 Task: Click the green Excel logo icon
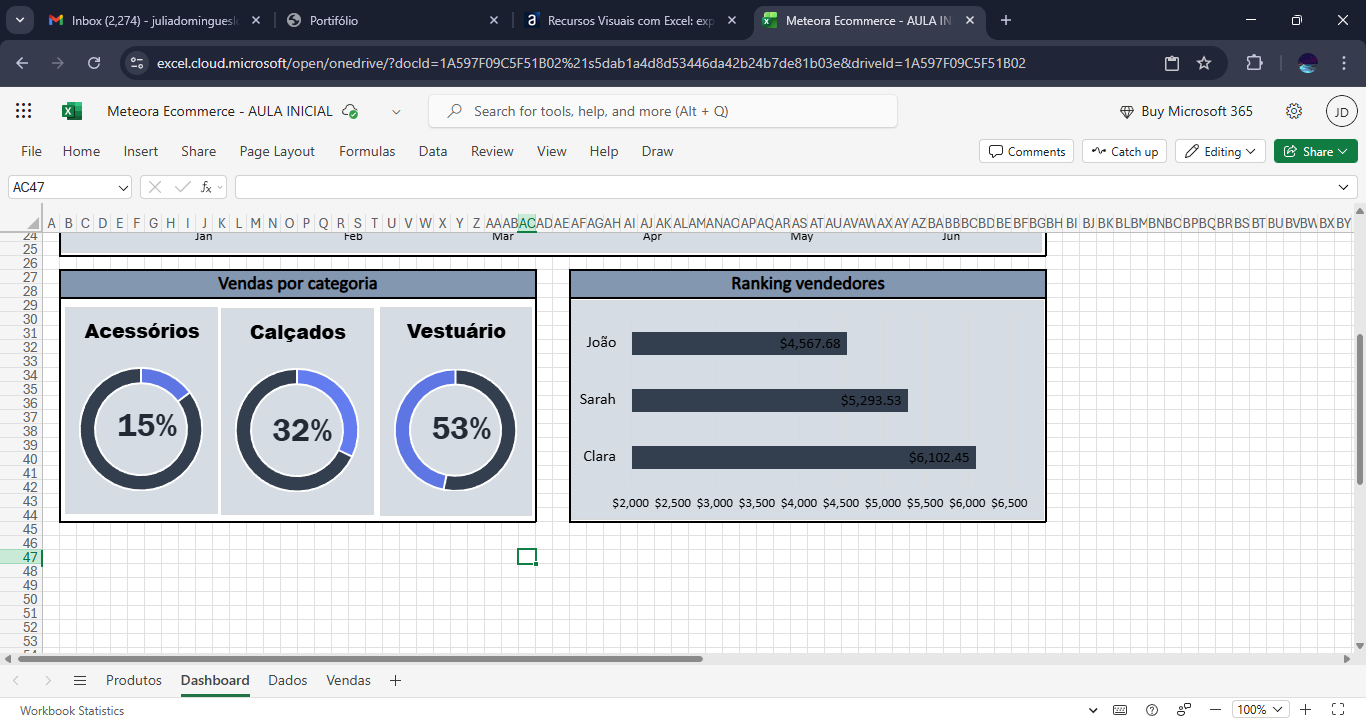(x=72, y=111)
